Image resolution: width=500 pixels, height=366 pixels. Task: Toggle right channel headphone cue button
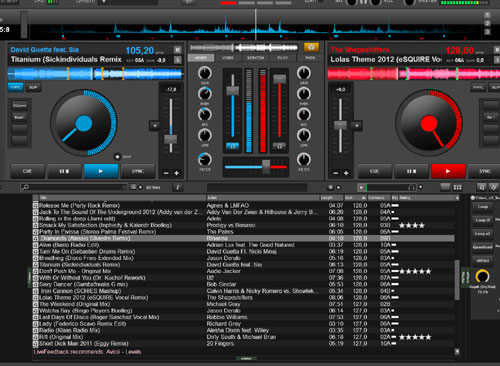pos(279,146)
